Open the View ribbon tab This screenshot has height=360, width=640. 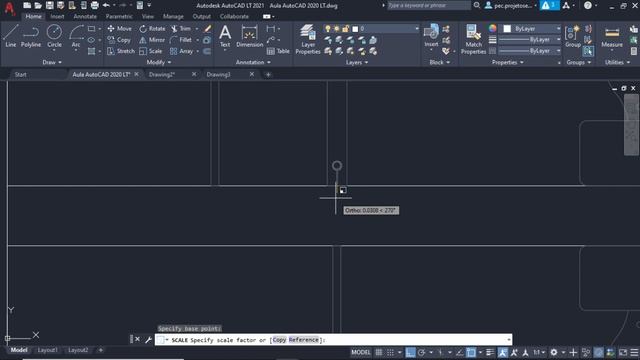click(x=148, y=16)
